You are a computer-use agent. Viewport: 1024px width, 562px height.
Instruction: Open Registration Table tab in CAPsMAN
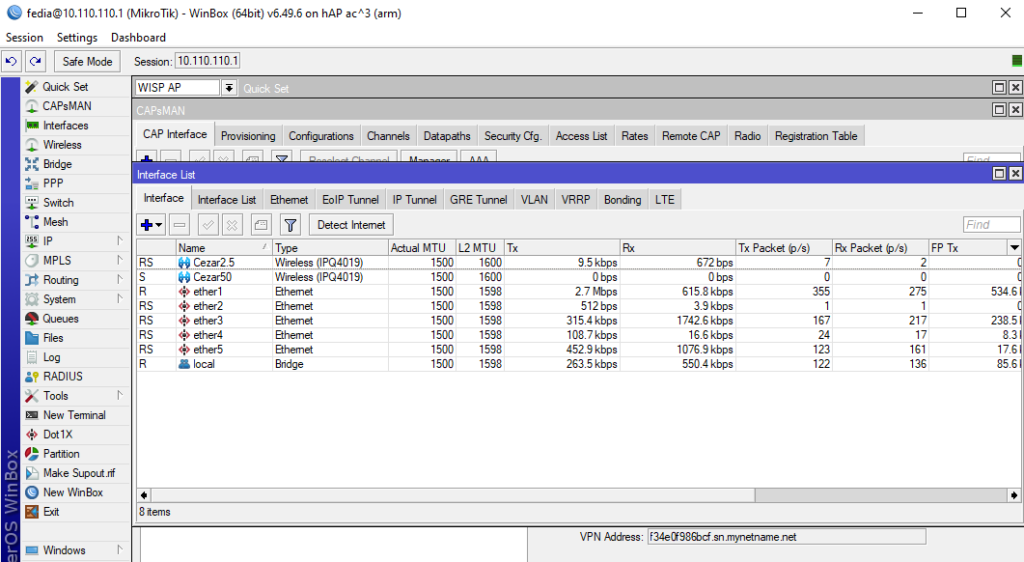pos(816,136)
